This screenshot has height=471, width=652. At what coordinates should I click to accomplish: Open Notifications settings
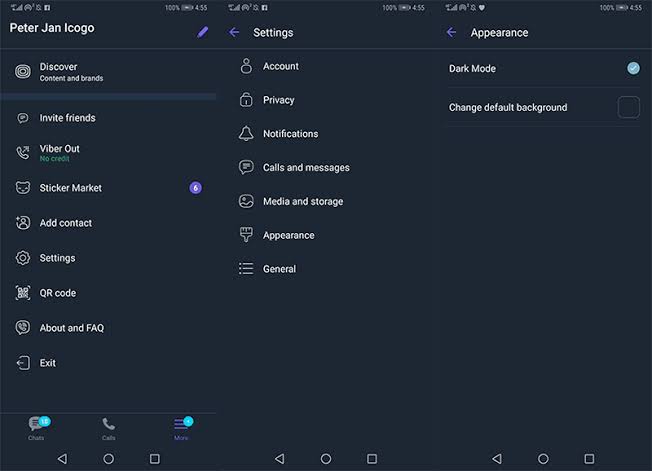click(291, 134)
